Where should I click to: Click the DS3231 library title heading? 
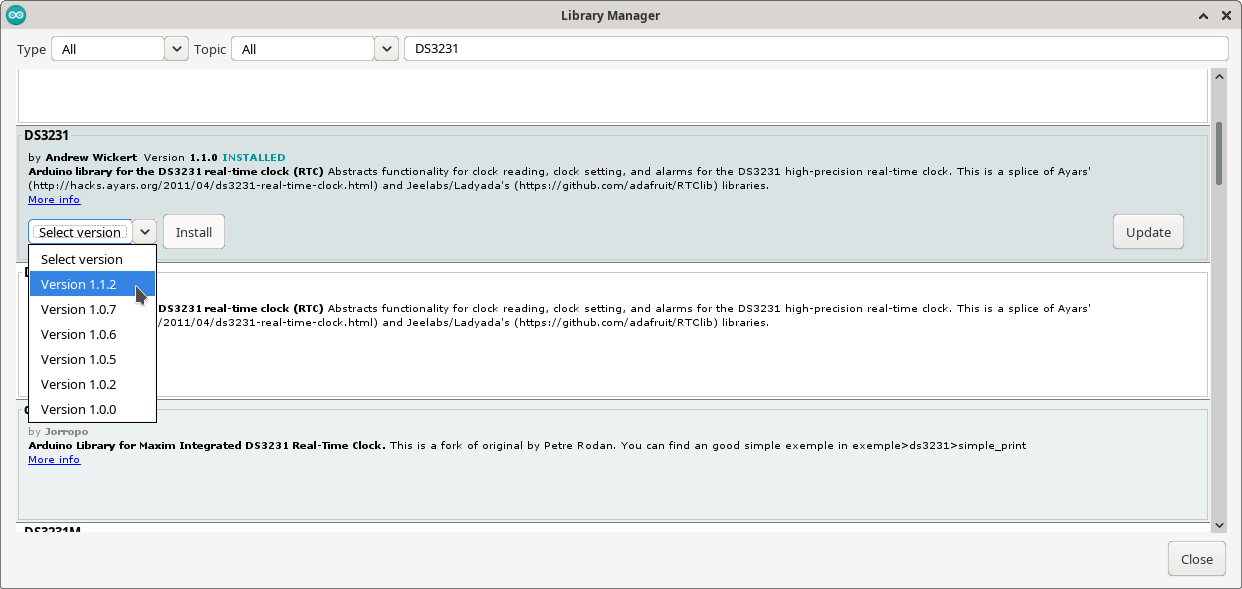click(46, 135)
